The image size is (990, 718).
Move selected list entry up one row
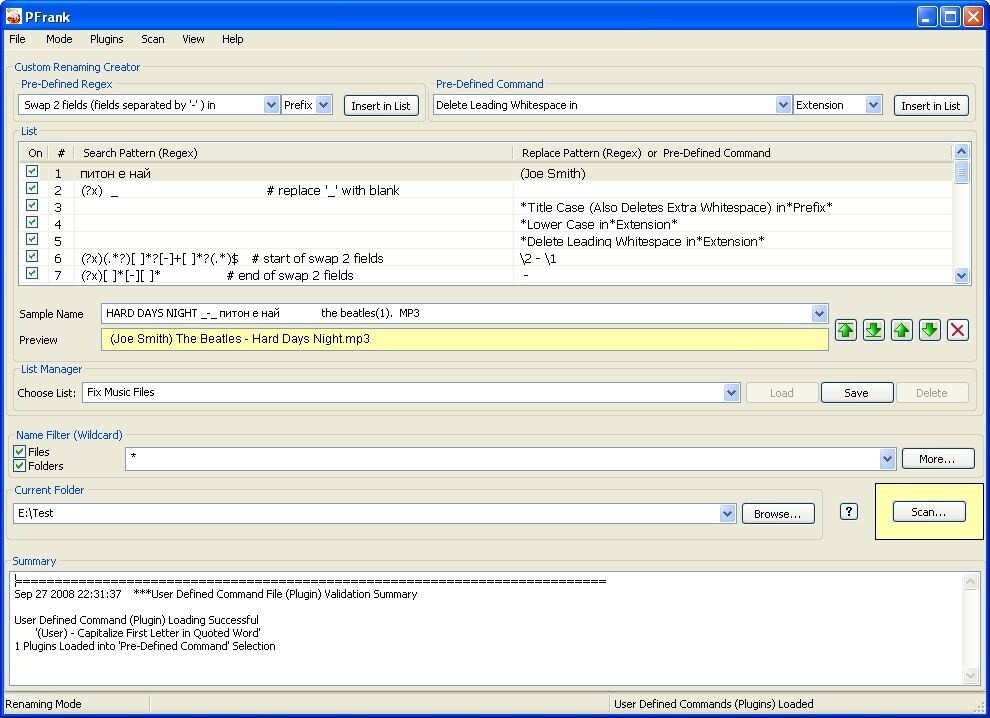902,330
